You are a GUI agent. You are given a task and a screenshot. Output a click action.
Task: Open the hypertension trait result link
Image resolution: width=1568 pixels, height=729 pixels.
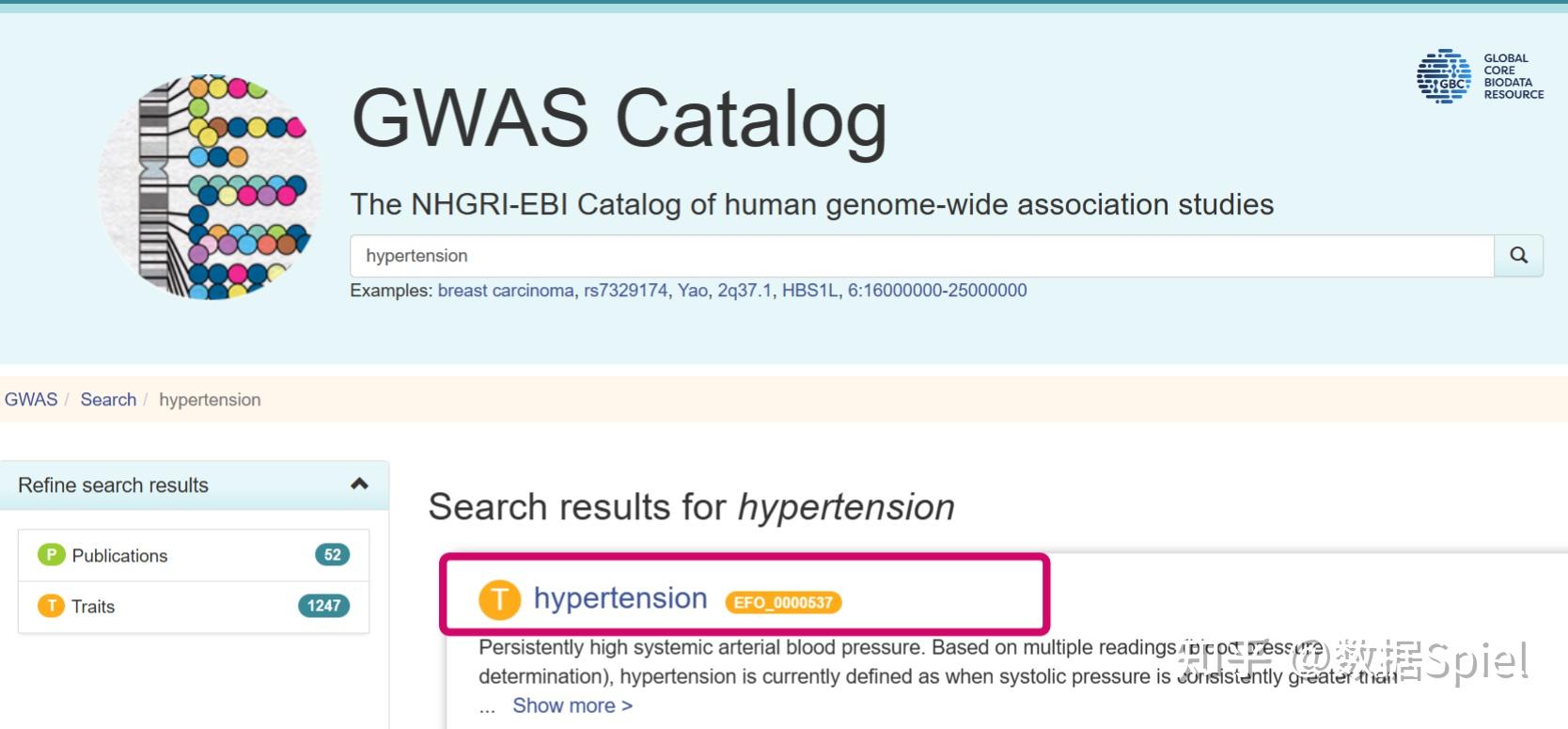click(x=620, y=598)
